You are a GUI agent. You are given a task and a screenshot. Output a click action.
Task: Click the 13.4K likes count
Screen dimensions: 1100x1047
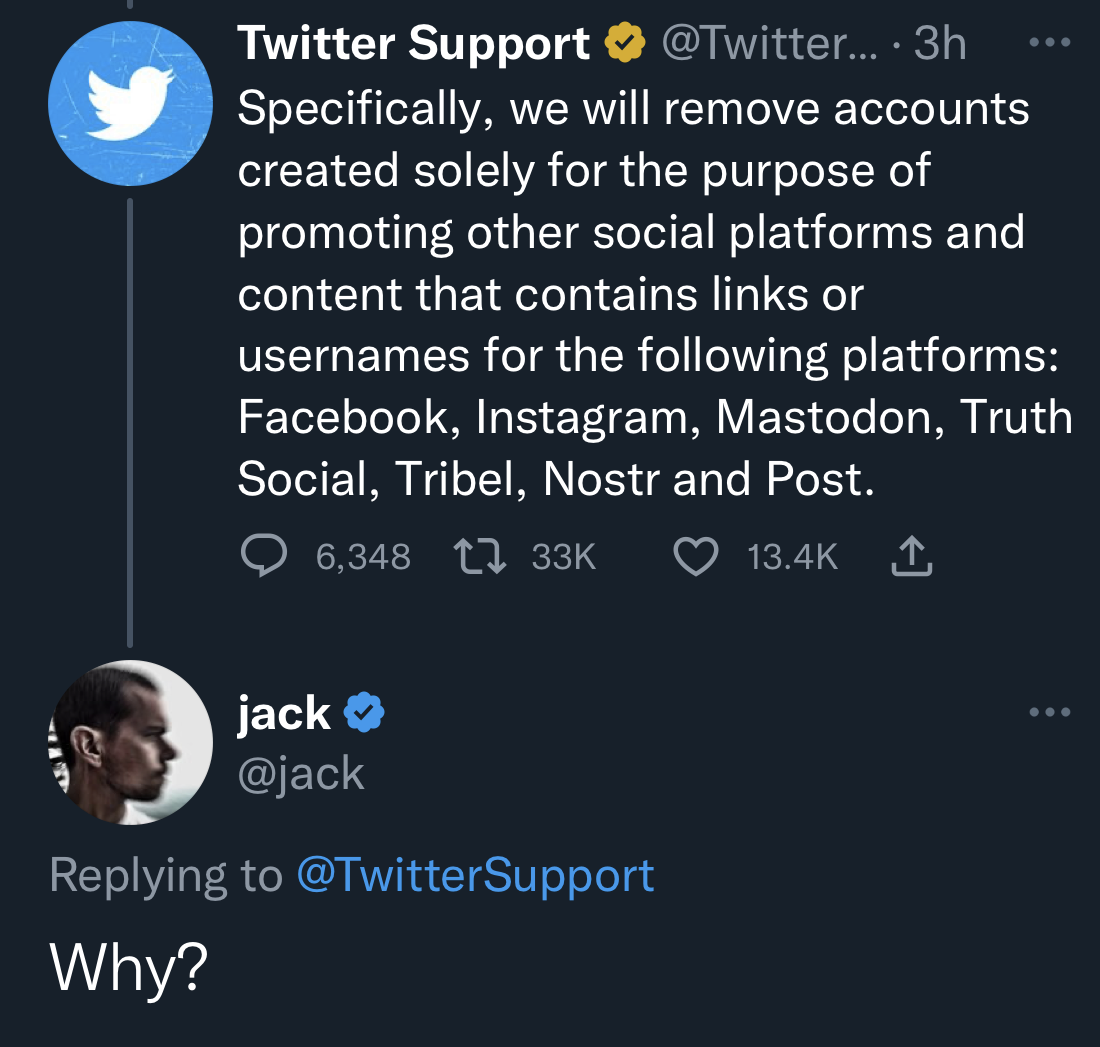coord(792,557)
